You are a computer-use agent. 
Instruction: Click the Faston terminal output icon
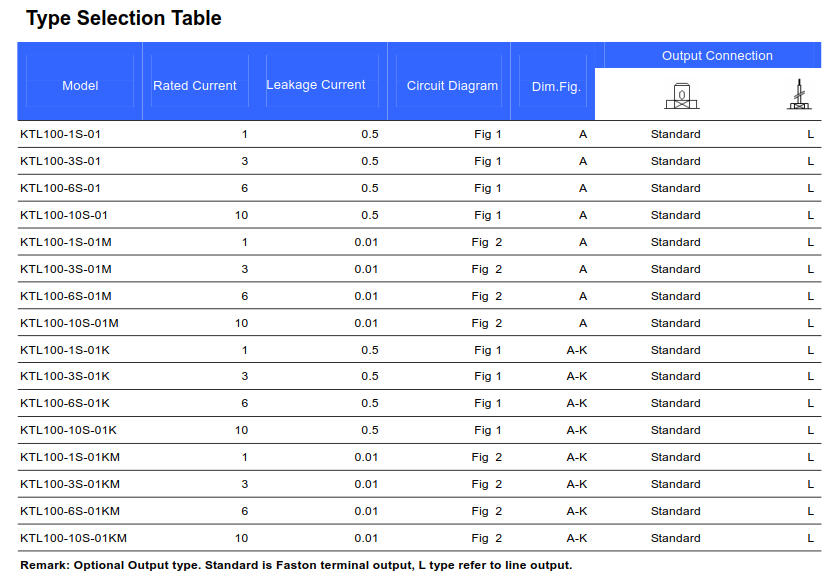[682, 96]
